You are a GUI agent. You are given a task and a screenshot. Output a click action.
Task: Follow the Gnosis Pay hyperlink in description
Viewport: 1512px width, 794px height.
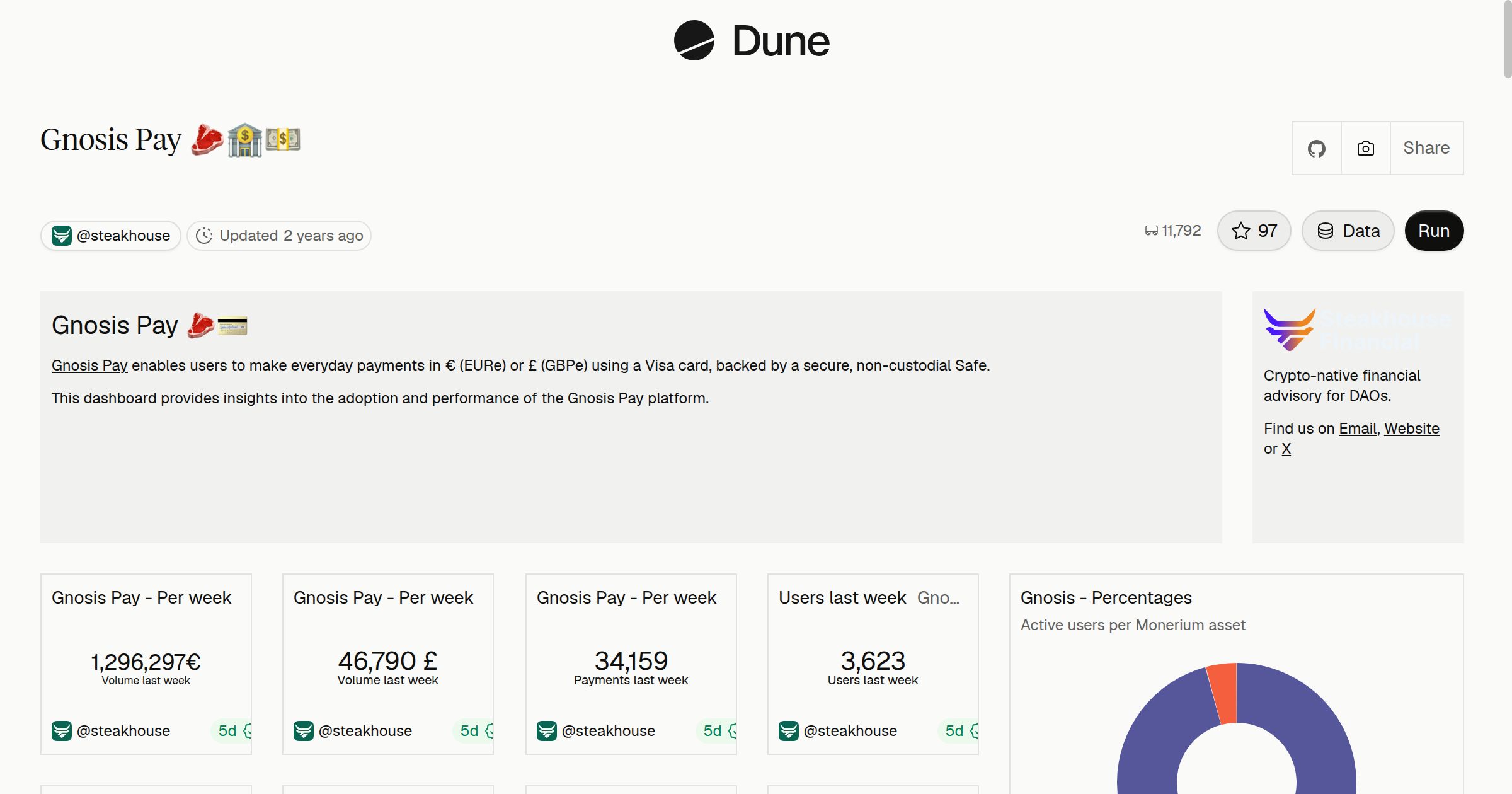(89, 365)
